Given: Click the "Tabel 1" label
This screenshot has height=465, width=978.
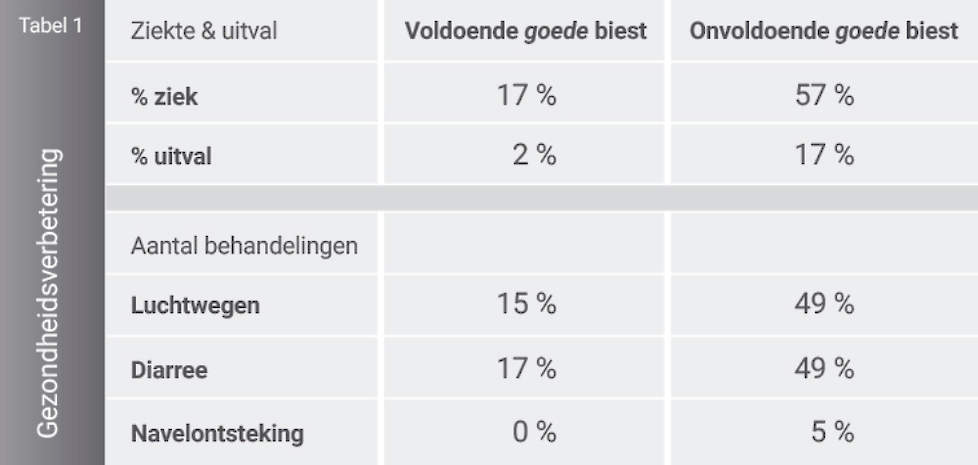Looking at the screenshot, I should pyautogui.click(x=50, y=26).
